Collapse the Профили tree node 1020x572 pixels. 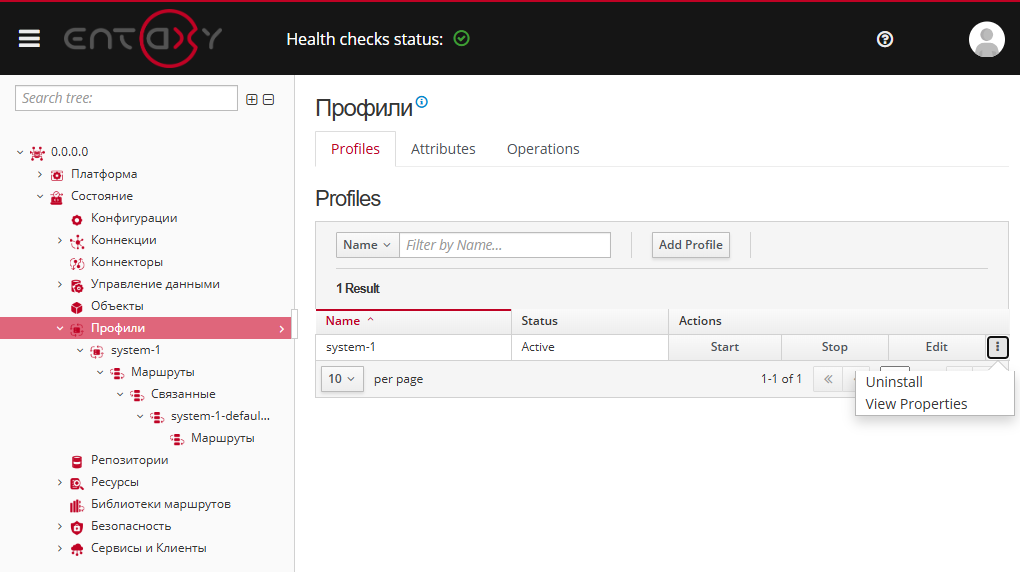click(60, 329)
